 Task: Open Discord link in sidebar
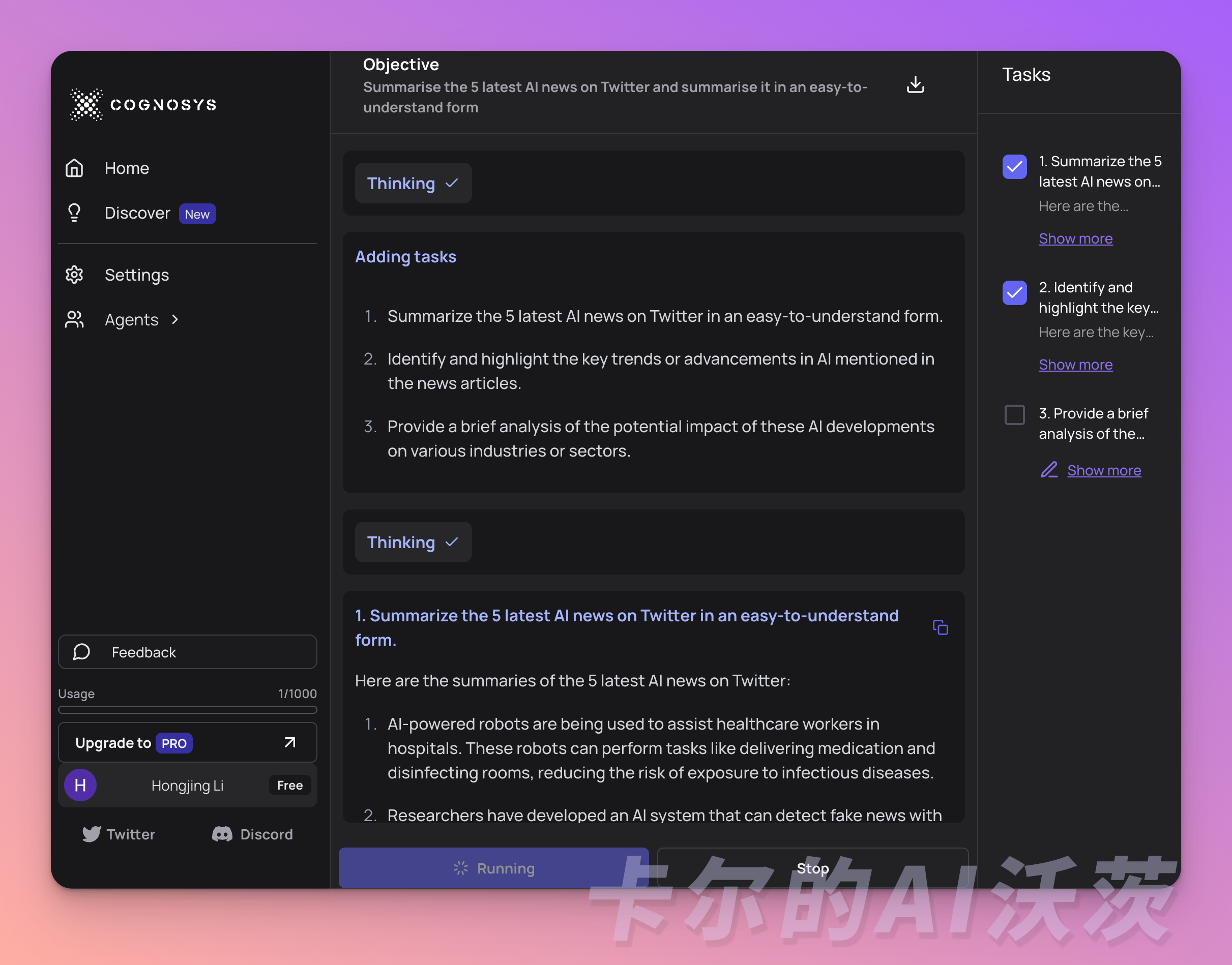click(252, 834)
